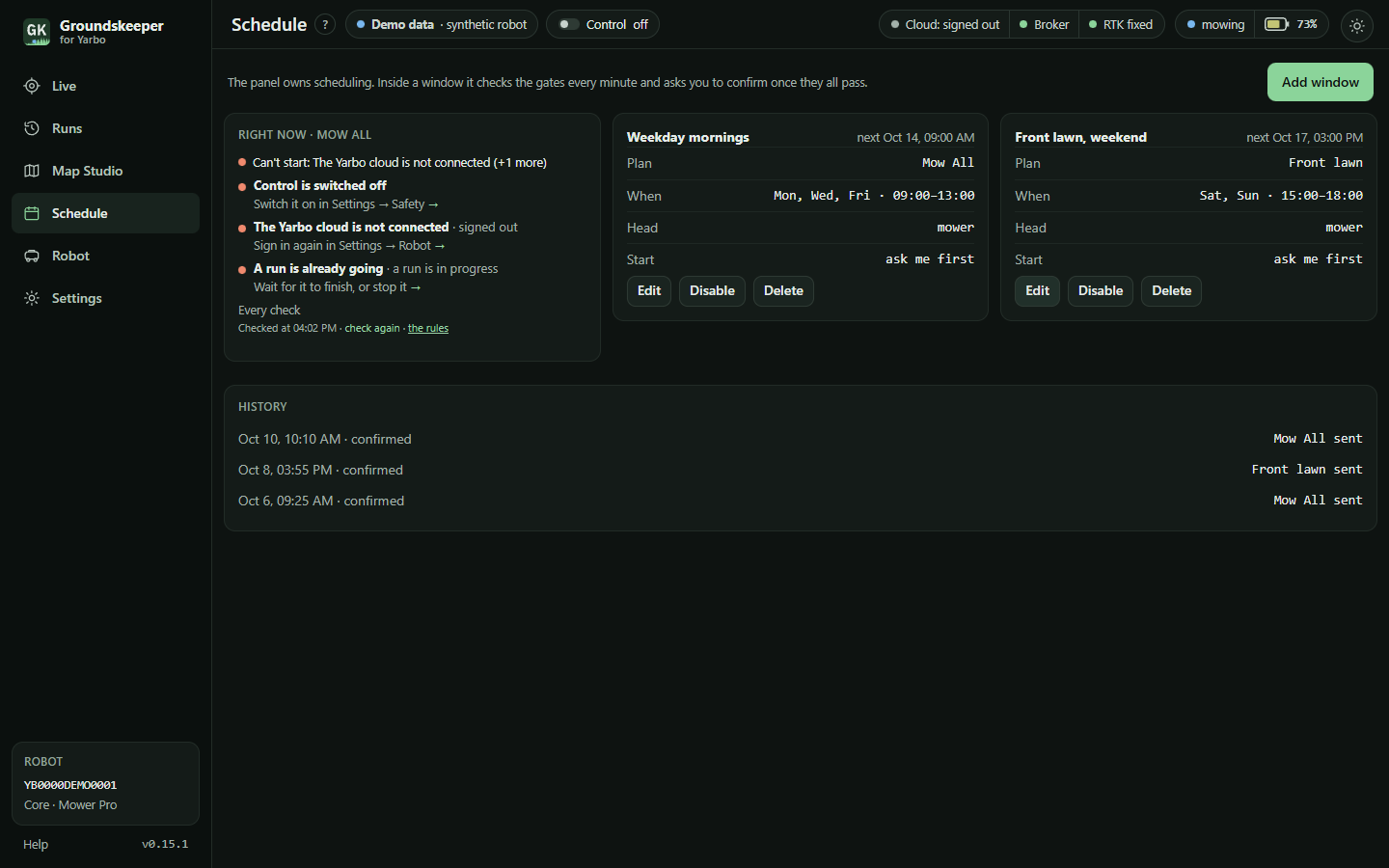Toggle the Control off switch
Image resolution: width=1389 pixels, height=868 pixels.
click(569, 25)
